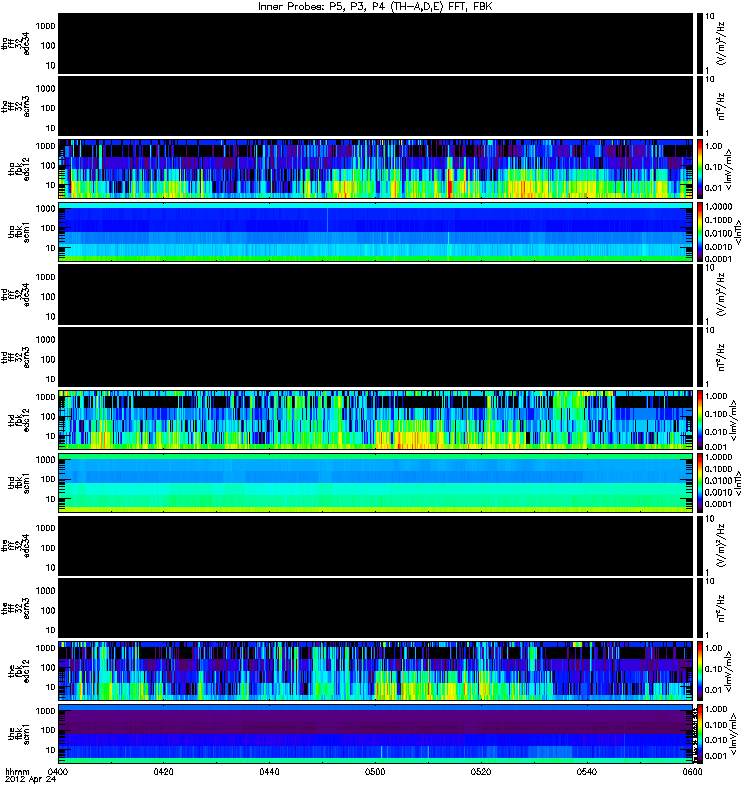Select the 0500 time axis label

pyautogui.click(x=375, y=771)
